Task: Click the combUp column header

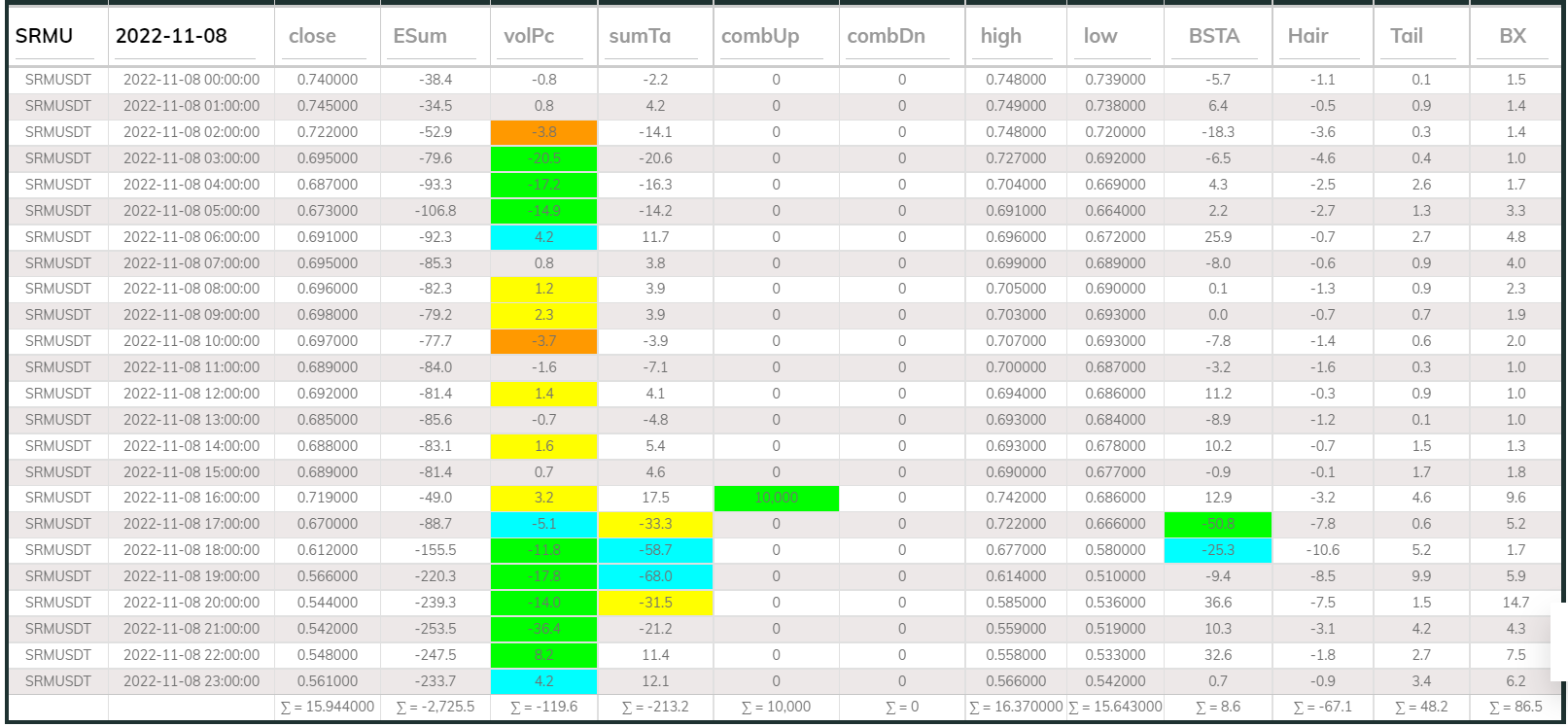Action: tap(760, 36)
